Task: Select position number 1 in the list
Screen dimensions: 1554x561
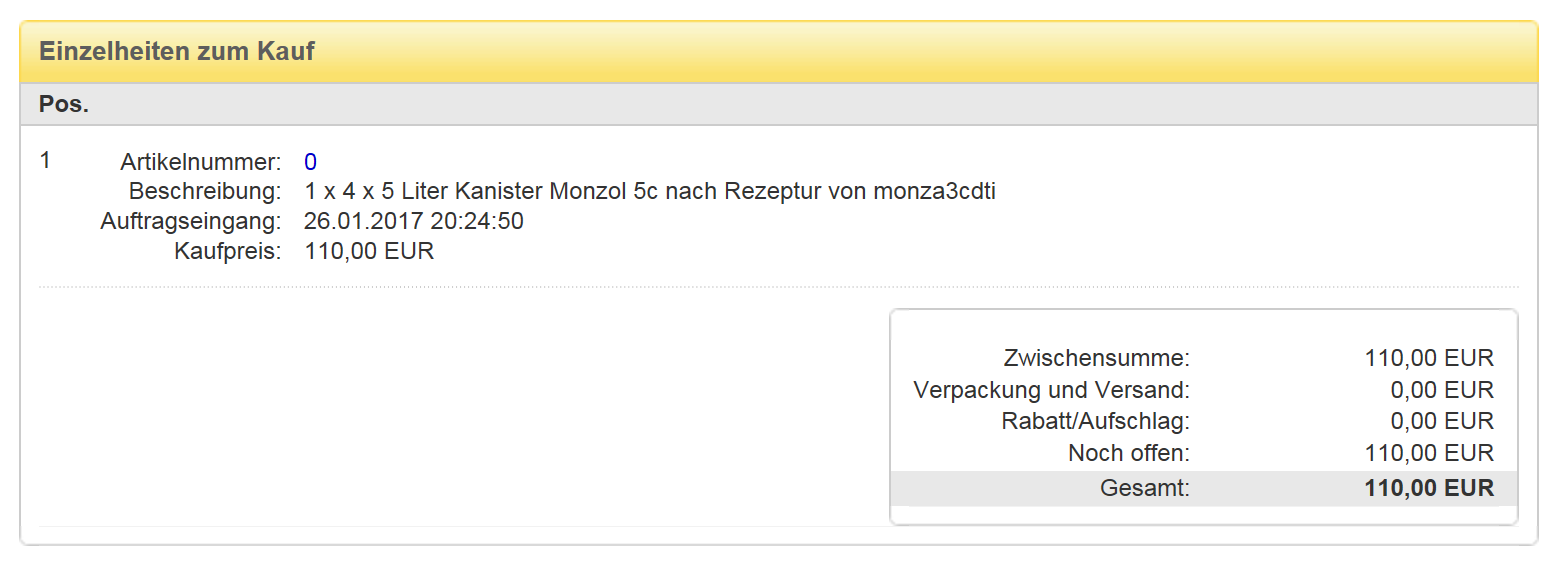Action: pos(45,160)
